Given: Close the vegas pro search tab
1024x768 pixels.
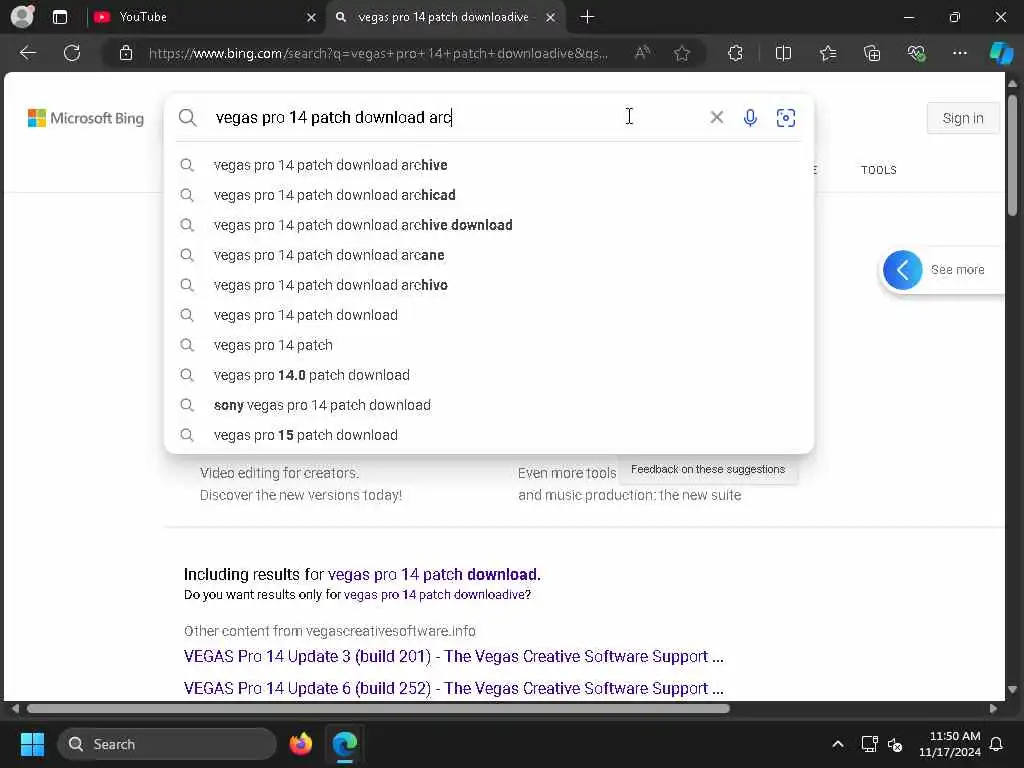Looking at the screenshot, I should click(x=551, y=17).
